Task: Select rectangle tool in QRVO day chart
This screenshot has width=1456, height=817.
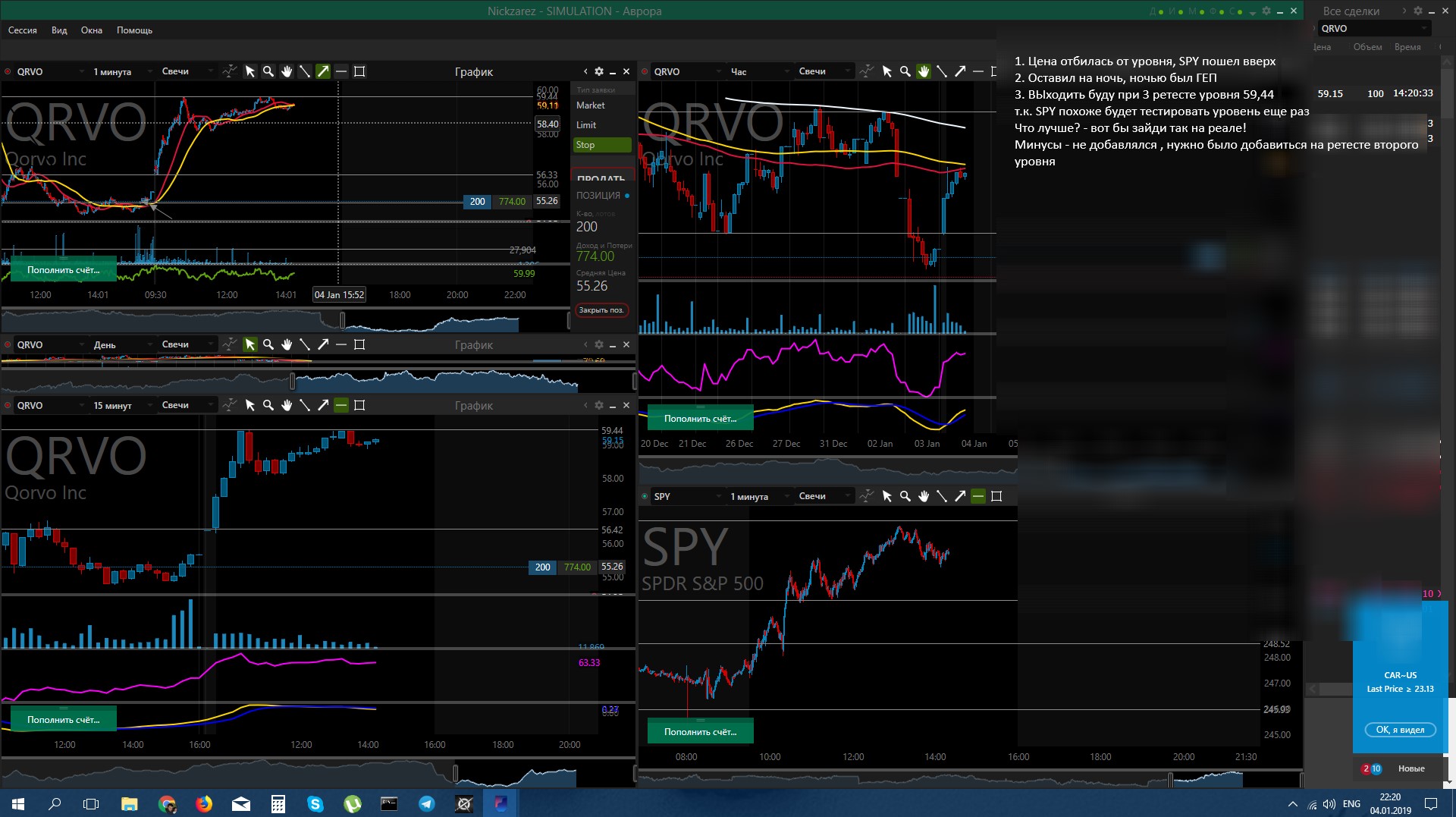Action: [x=359, y=344]
